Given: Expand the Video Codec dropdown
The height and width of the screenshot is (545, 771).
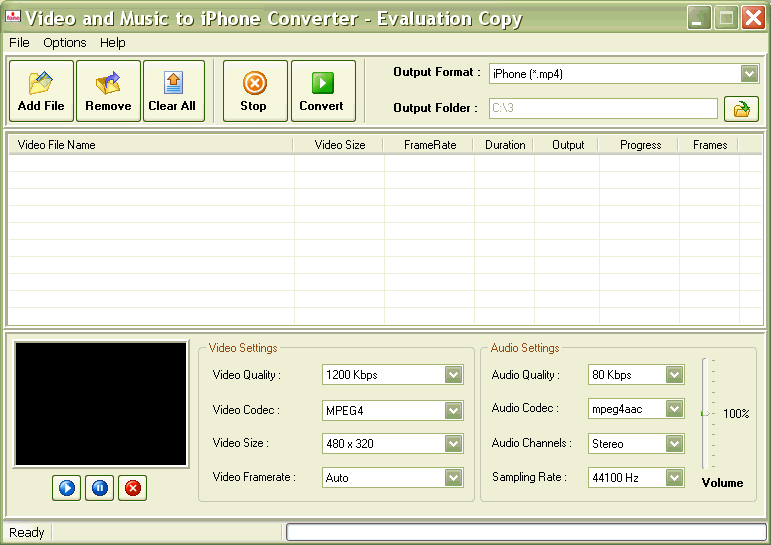Looking at the screenshot, I should click(453, 410).
